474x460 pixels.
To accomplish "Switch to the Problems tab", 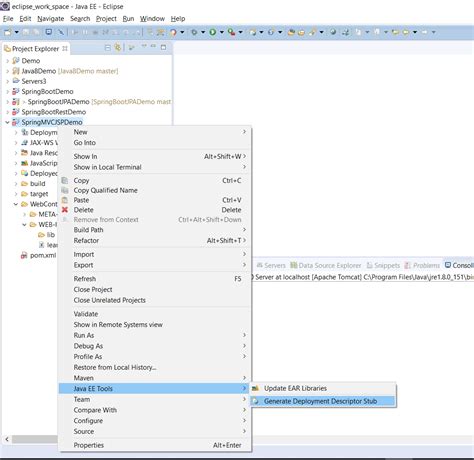I will point(422,266).
